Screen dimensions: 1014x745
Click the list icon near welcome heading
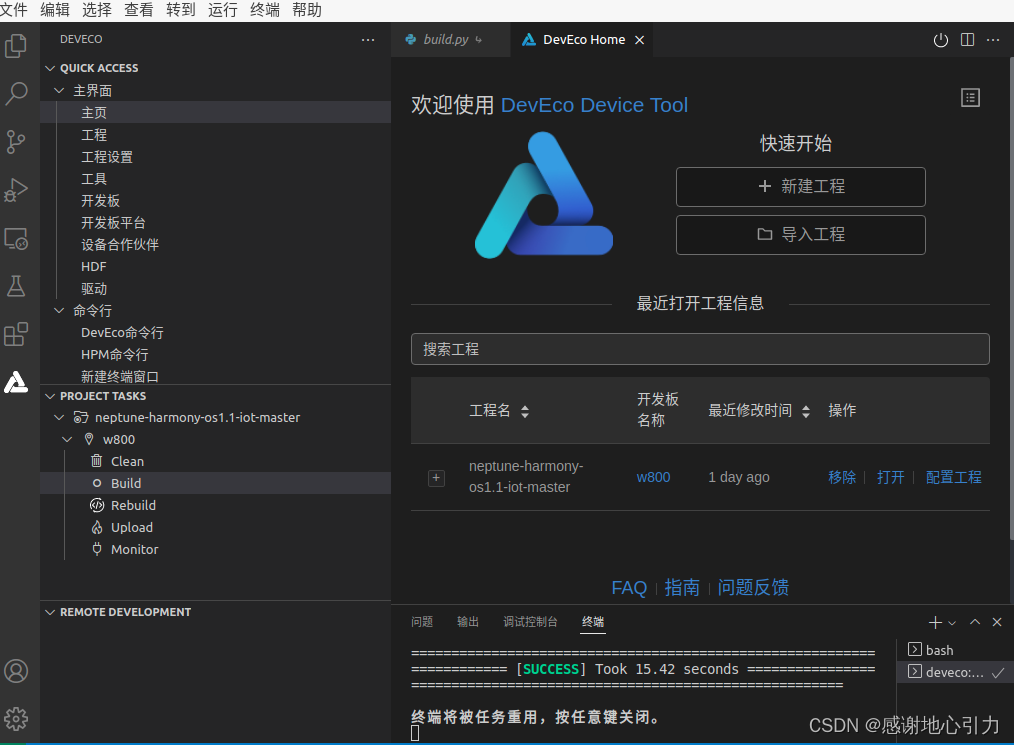pyautogui.click(x=970, y=98)
